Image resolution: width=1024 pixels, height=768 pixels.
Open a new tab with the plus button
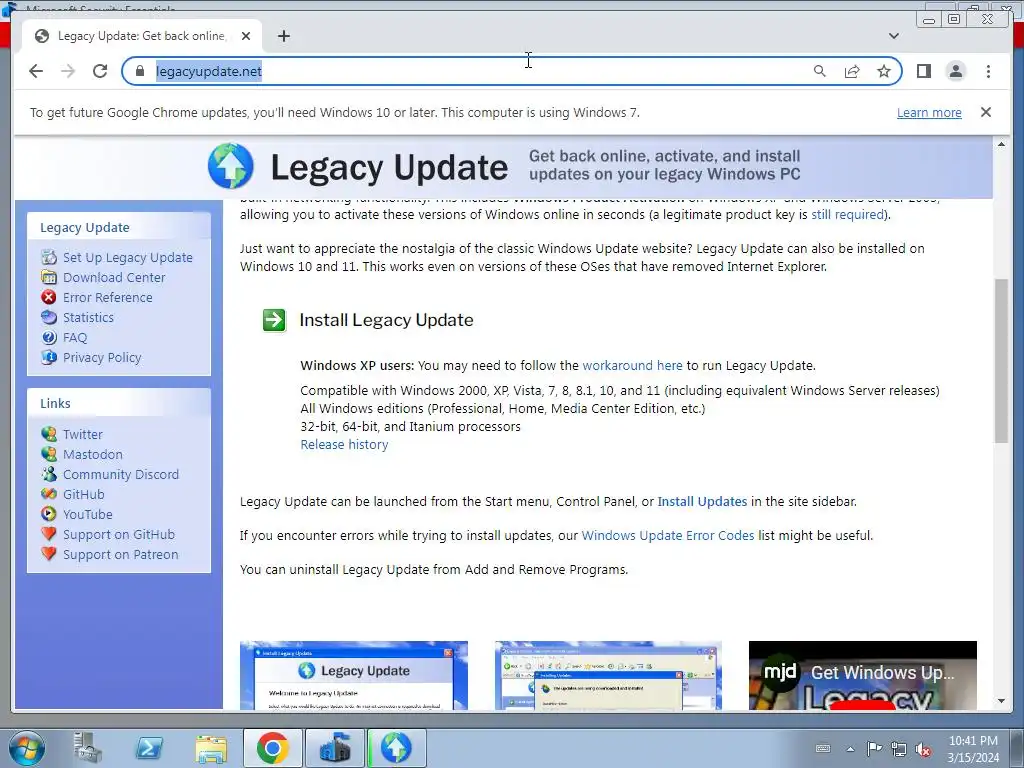283,36
